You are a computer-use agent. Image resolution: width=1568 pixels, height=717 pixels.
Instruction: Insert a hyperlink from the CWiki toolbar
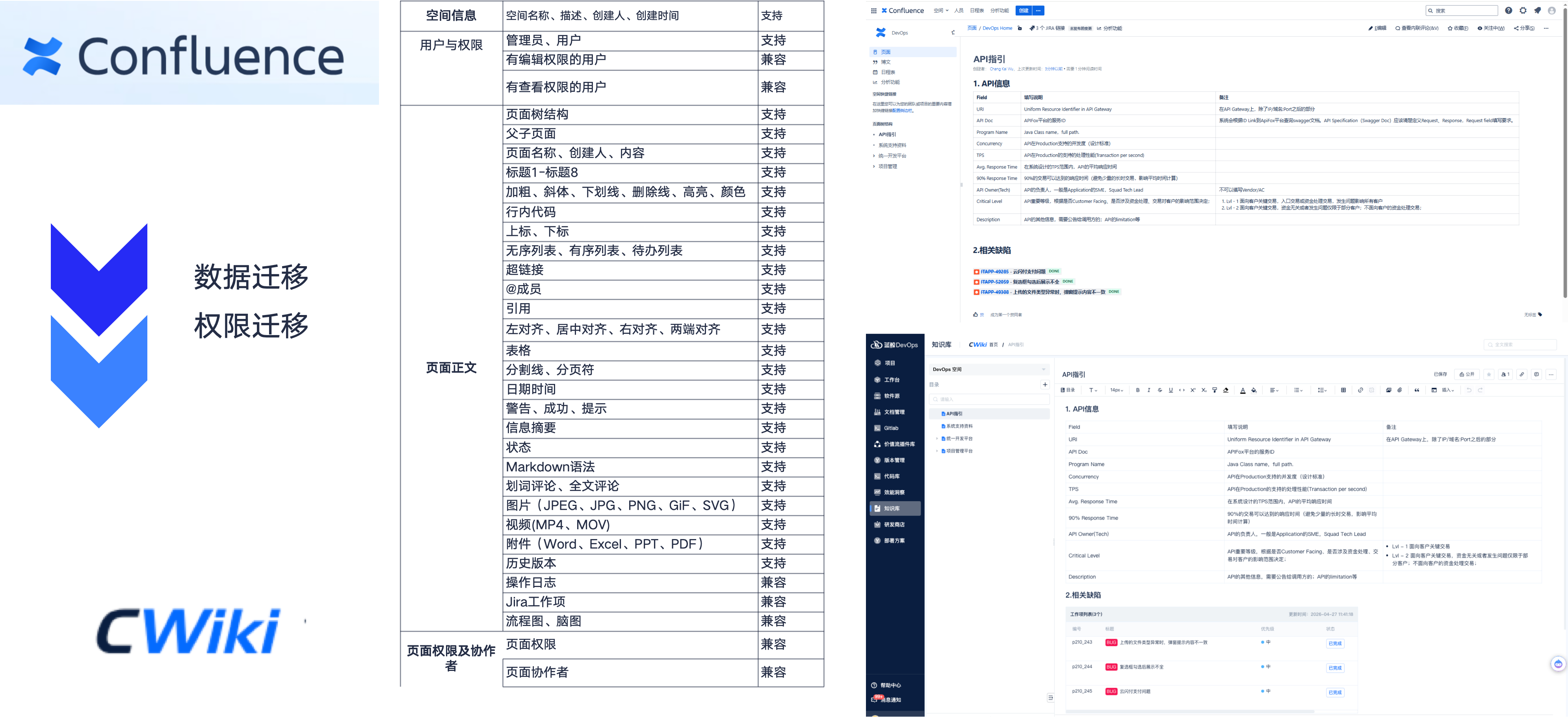(x=1360, y=390)
